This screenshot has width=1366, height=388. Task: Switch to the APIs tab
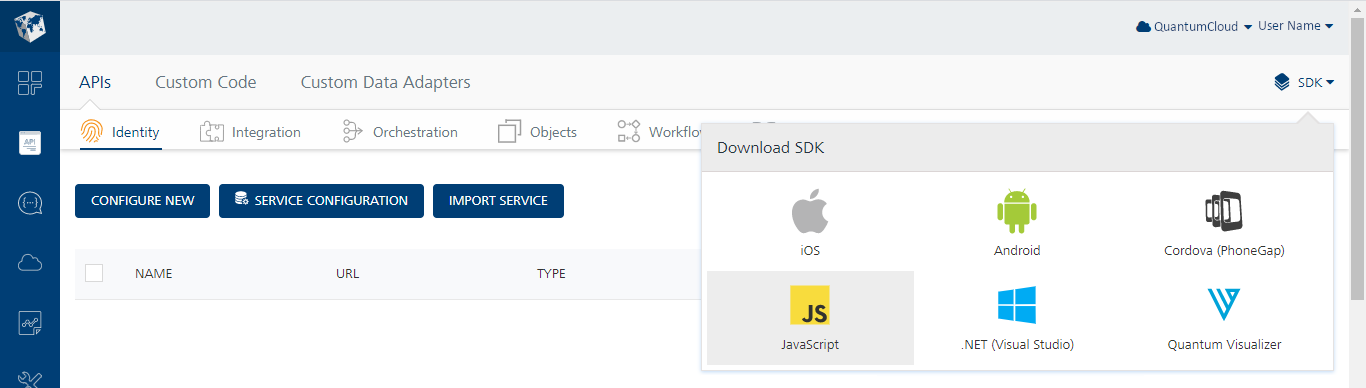click(95, 82)
